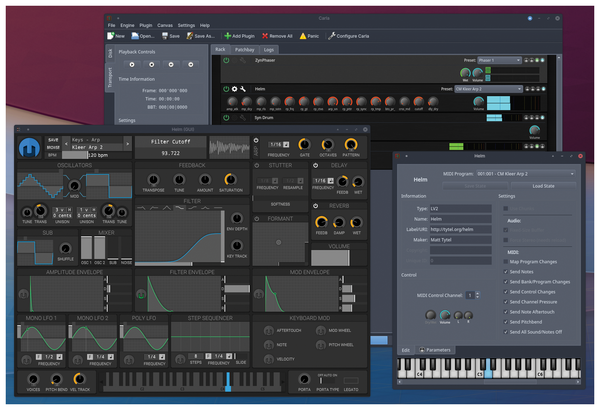
Task: Click the next preset arrow in Helm
Action: click(x=127, y=144)
